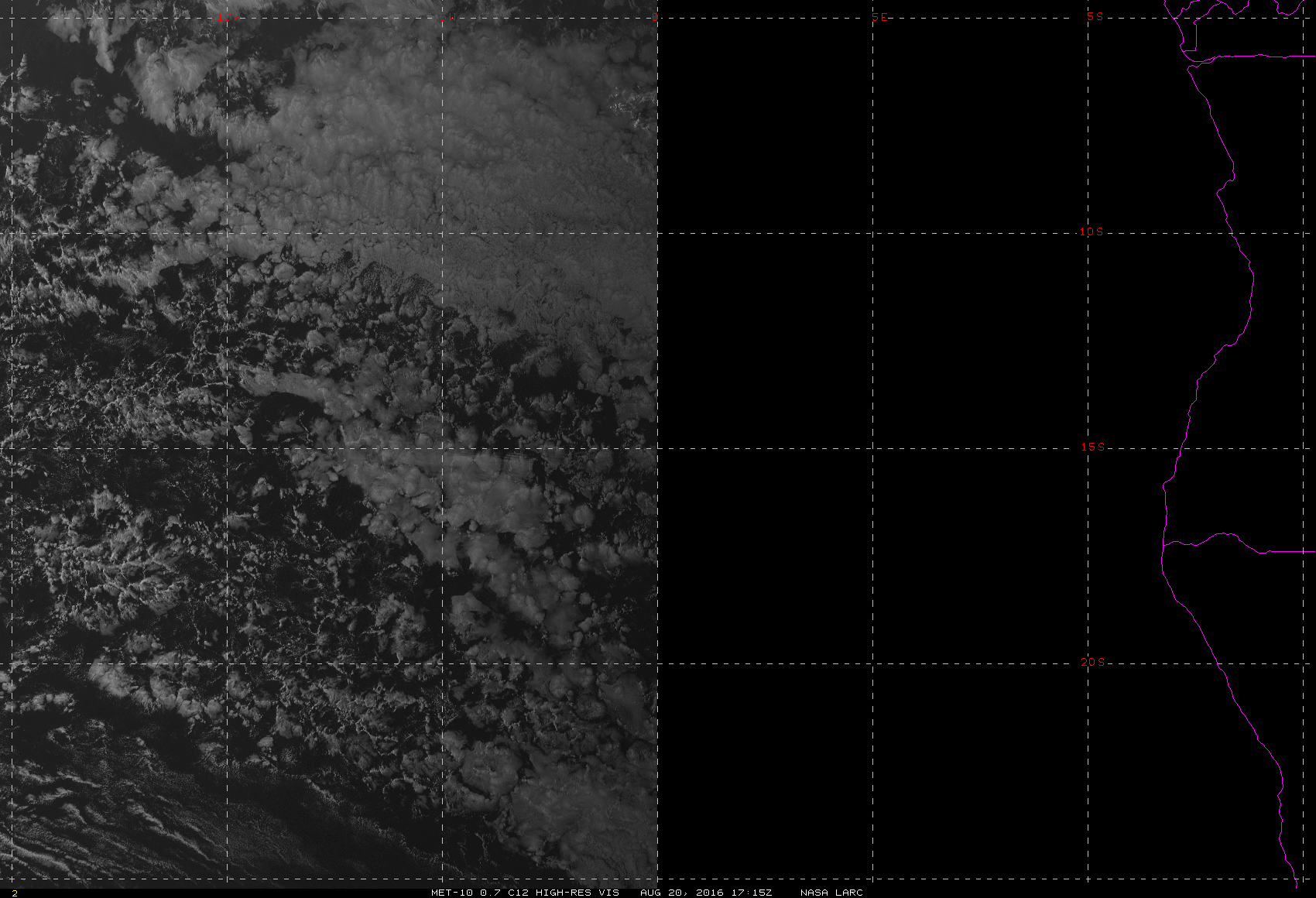Click the 0 longitude label
This screenshot has width=1316, height=898.
tap(656, 17)
